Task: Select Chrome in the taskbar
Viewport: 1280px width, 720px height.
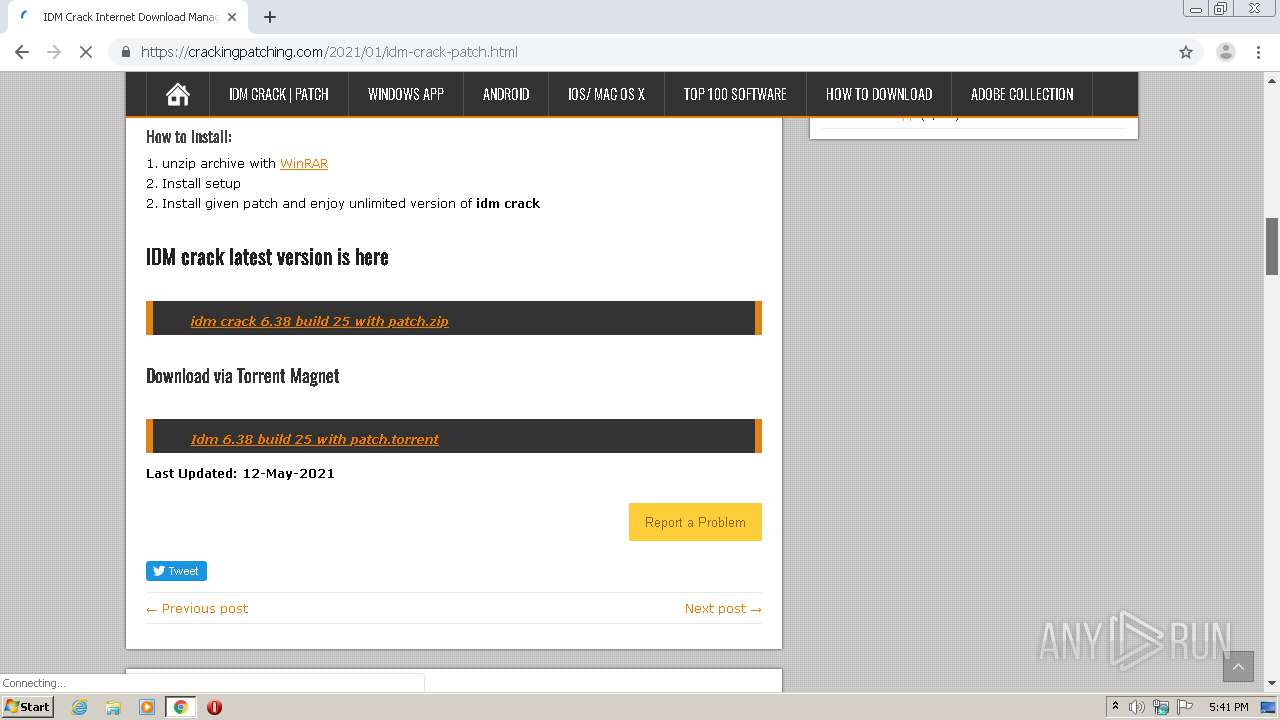Action: coord(180,707)
